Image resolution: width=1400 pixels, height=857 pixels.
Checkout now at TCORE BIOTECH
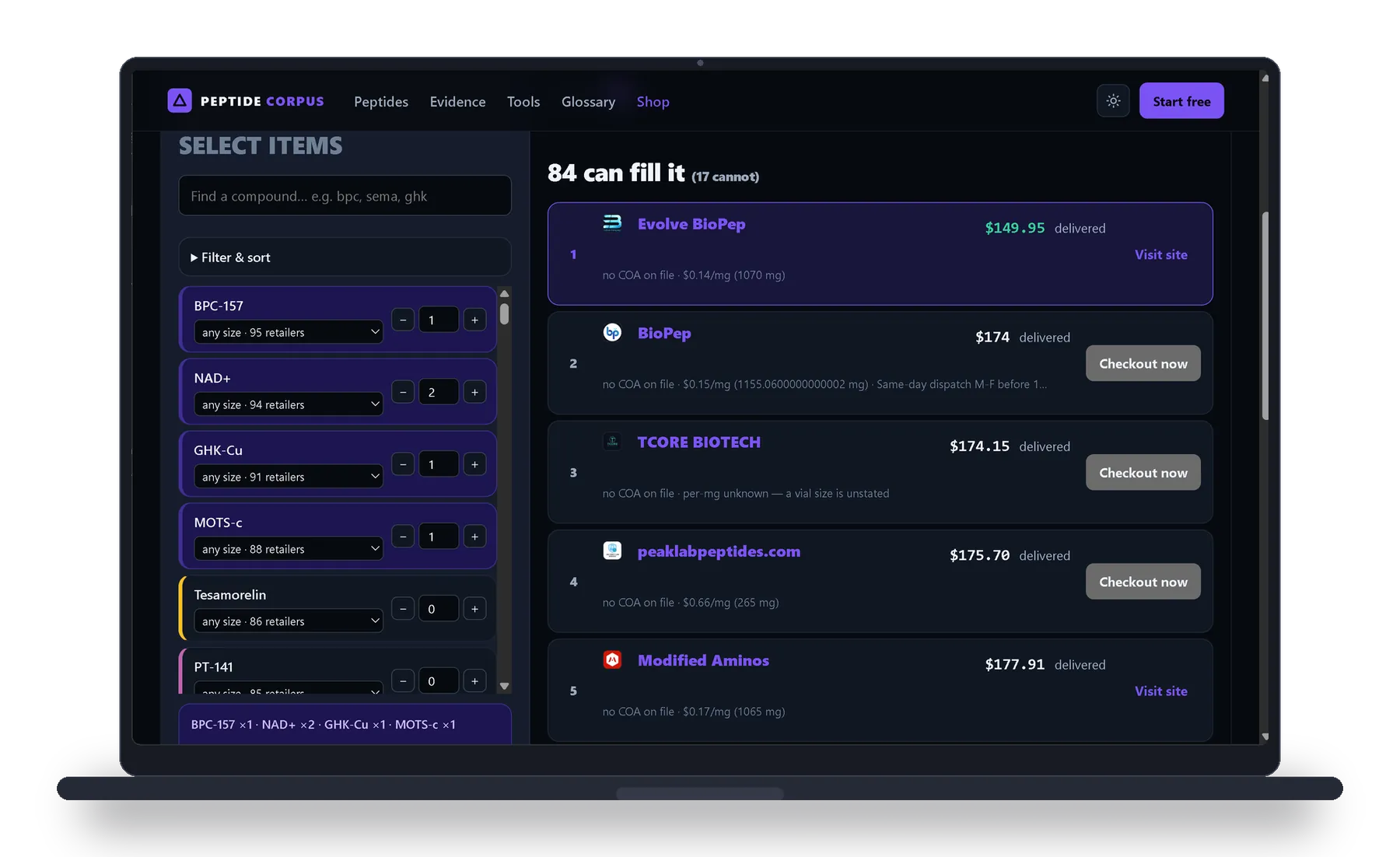pyautogui.click(x=1143, y=472)
